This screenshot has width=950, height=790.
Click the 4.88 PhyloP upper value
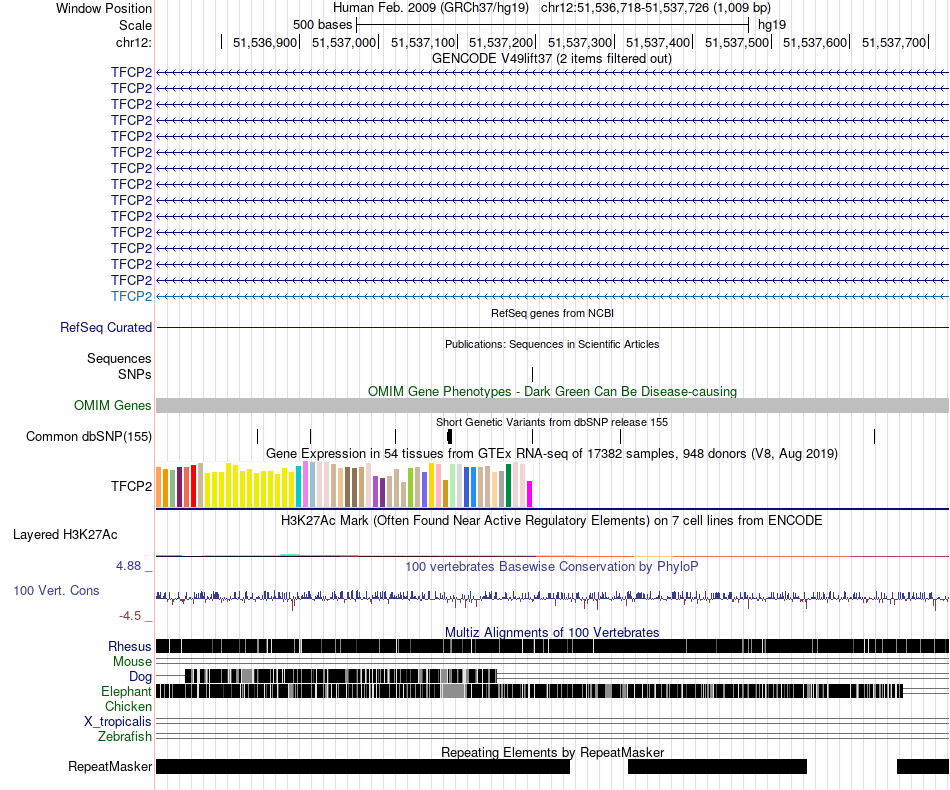[128, 566]
